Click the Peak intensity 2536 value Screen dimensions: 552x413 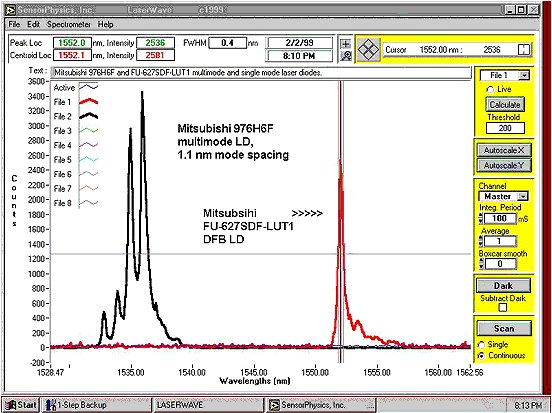pyautogui.click(x=155, y=43)
